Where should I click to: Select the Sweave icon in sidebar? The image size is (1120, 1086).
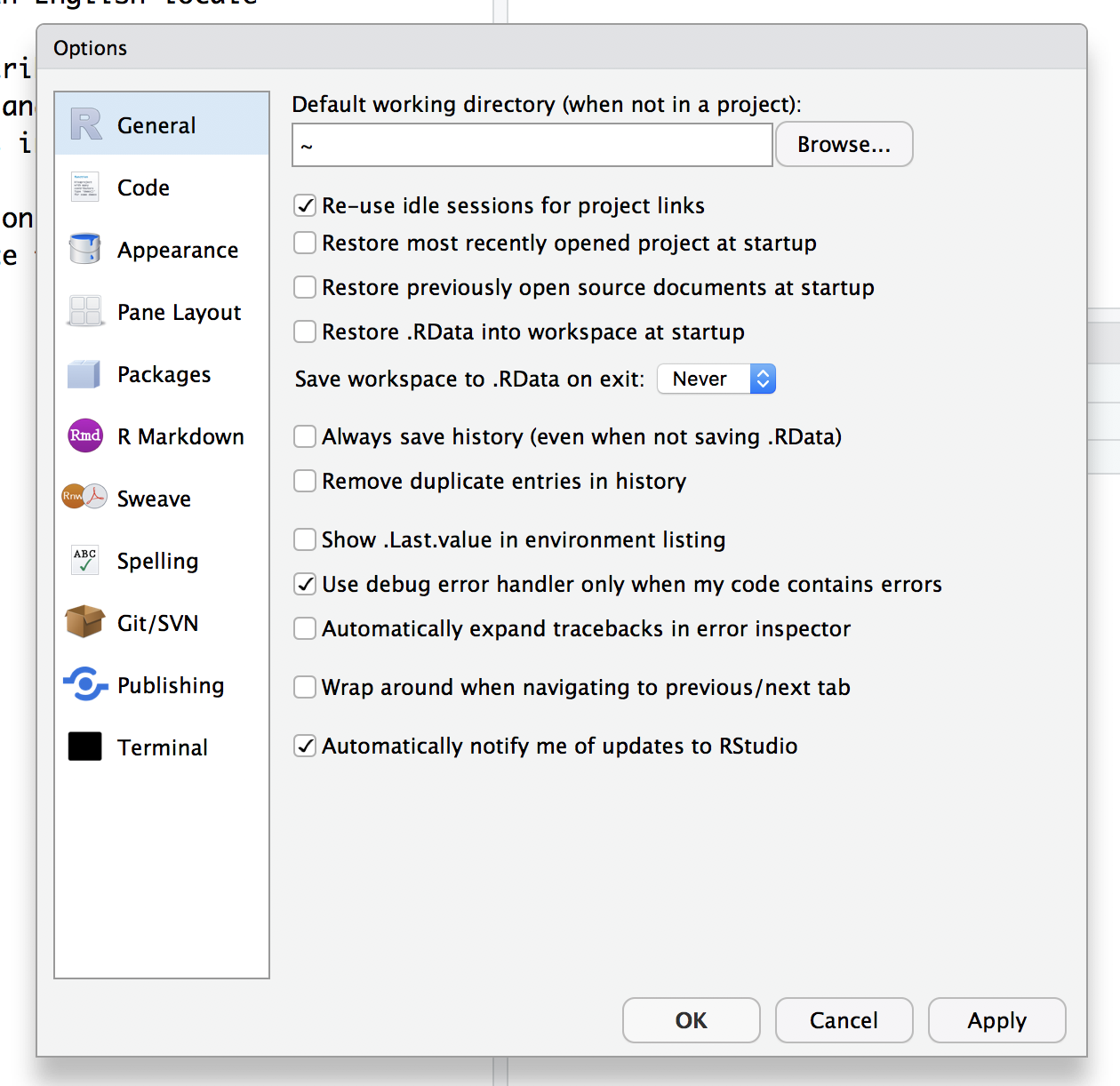[85, 497]
